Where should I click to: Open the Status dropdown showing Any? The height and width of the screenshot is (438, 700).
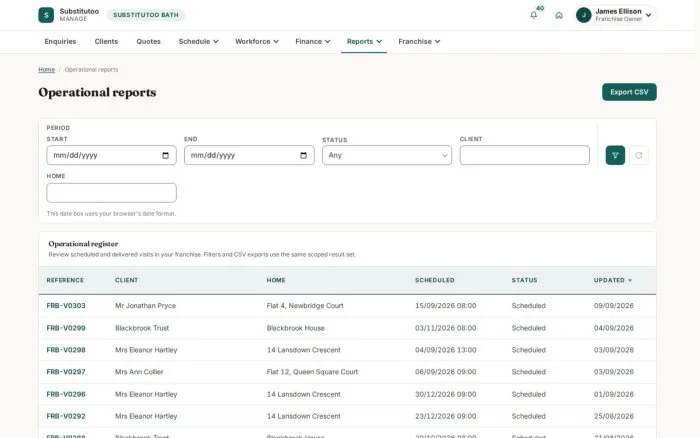tap(387, 155)
